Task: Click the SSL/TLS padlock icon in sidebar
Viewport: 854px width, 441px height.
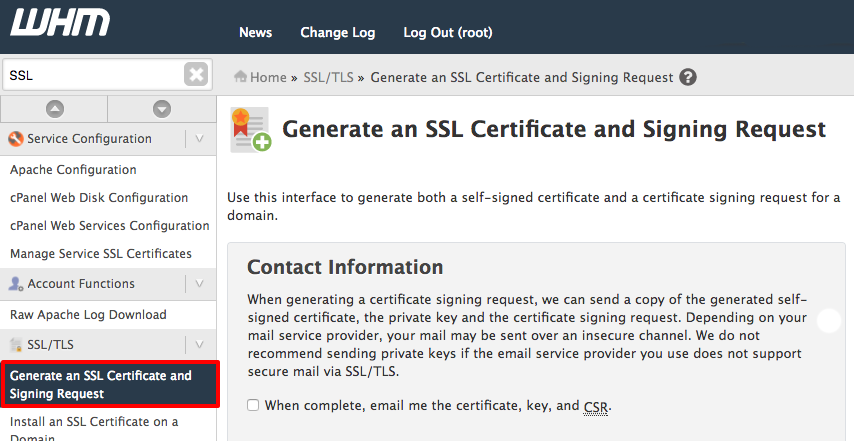Action: pyautogui.click(x=16, y=345)
